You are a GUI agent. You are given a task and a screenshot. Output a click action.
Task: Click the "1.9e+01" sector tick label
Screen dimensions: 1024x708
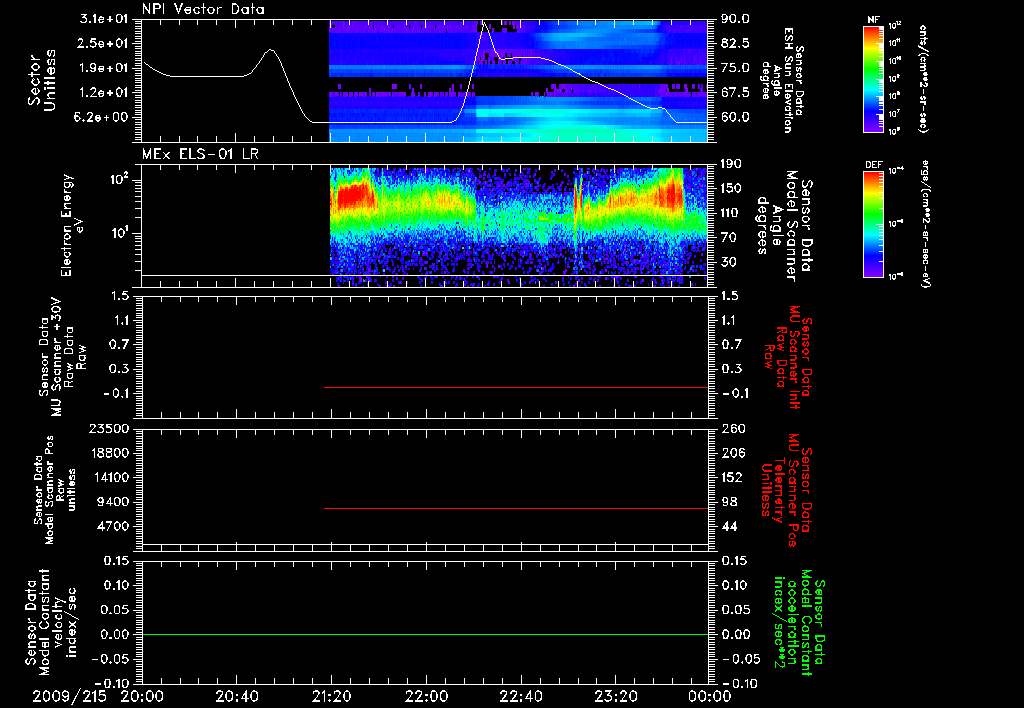click(104, 68)
